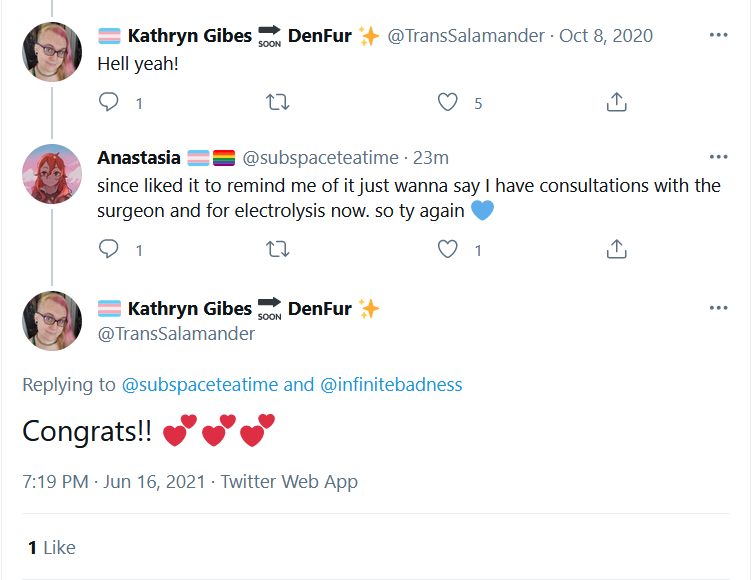
Task: View who liked: 1 Like
Action: click(x=52, y=547)
